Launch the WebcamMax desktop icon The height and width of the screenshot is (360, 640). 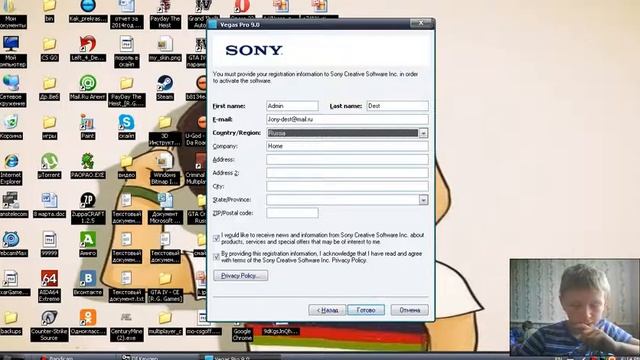point(11,240)
